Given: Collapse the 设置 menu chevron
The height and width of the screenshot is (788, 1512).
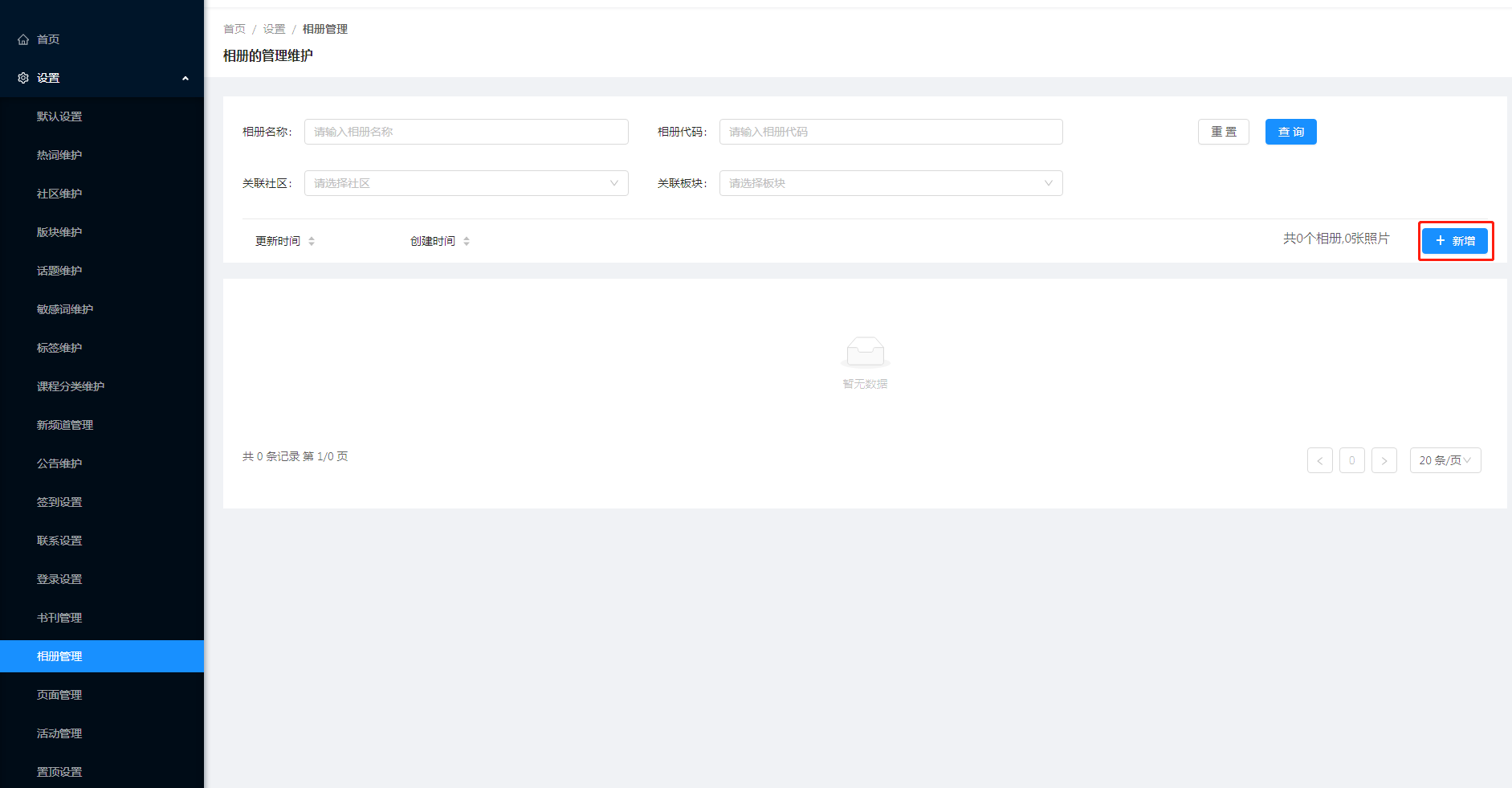Looking at the screenshot, I should (185, 78).
